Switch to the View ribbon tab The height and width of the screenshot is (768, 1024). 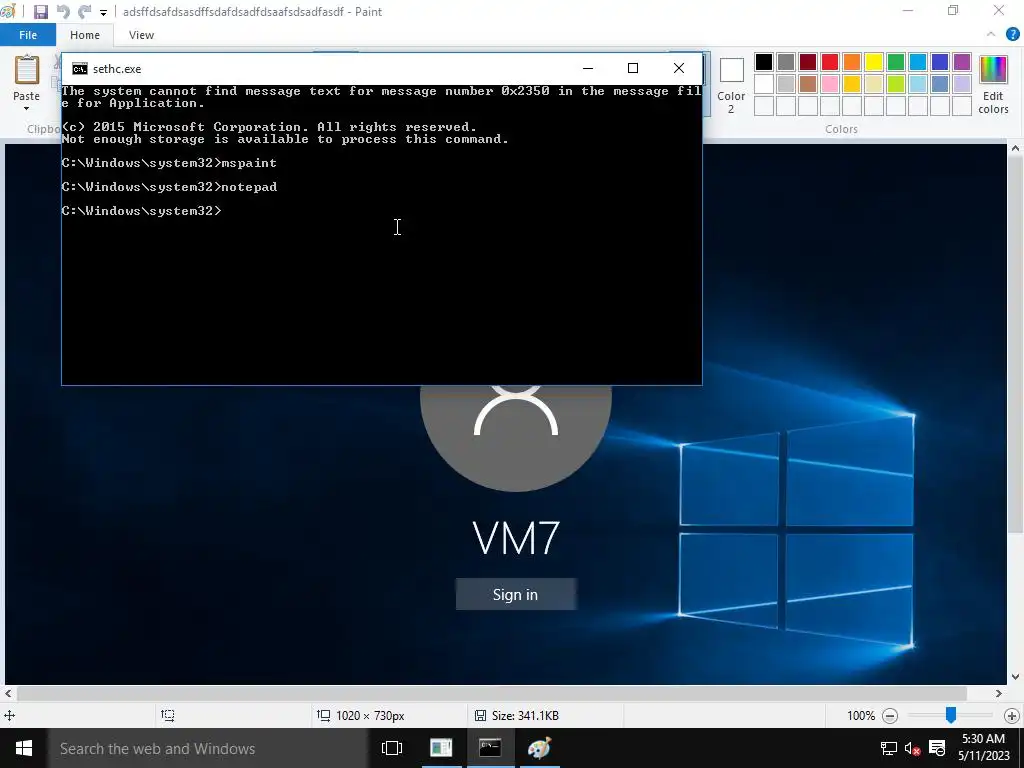click(x=141, y=35)
